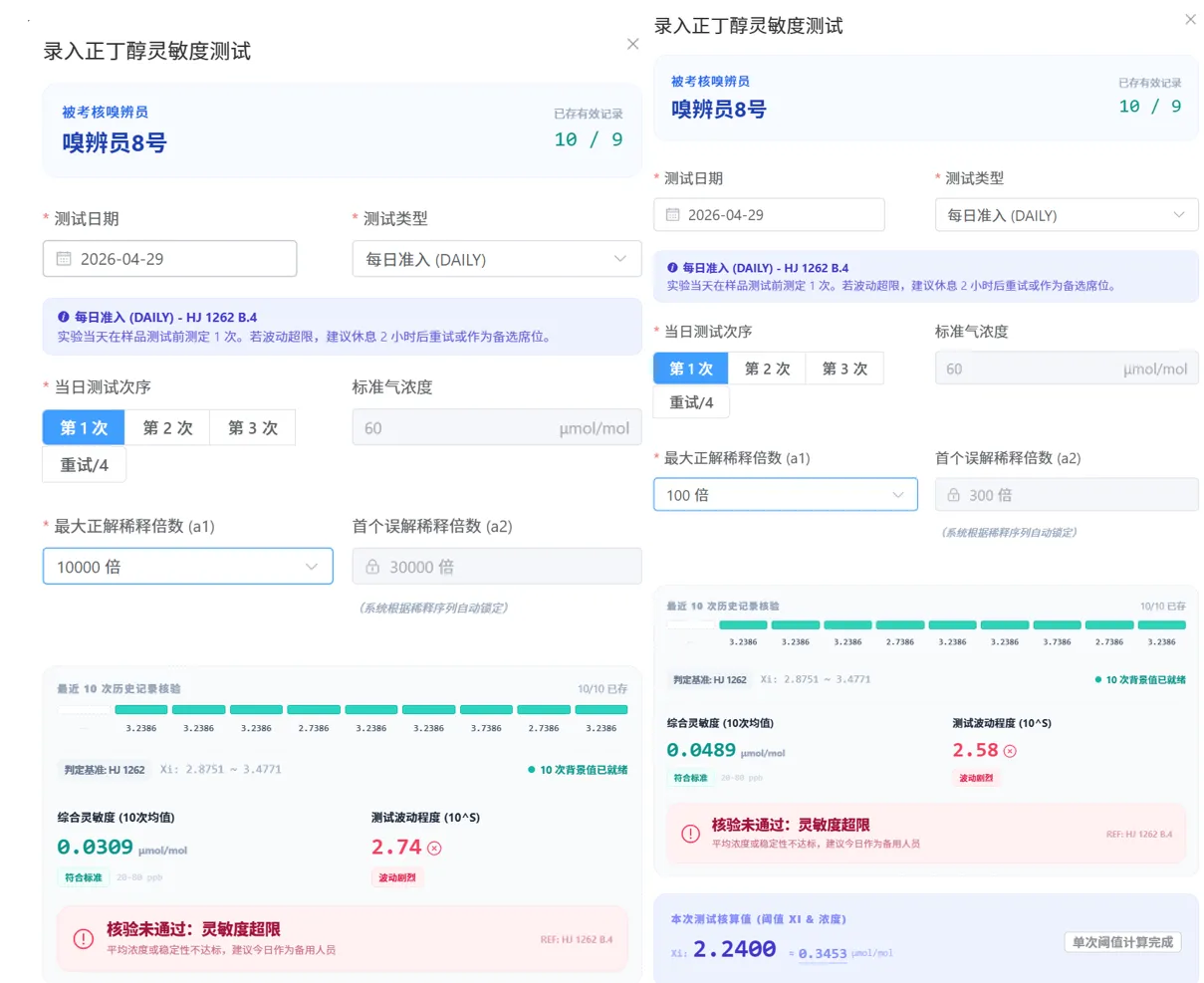
Task: Close the left 录入正丁醇灵敏度测试 dialog
Action: pyautogui.click(x=632, y=44)
